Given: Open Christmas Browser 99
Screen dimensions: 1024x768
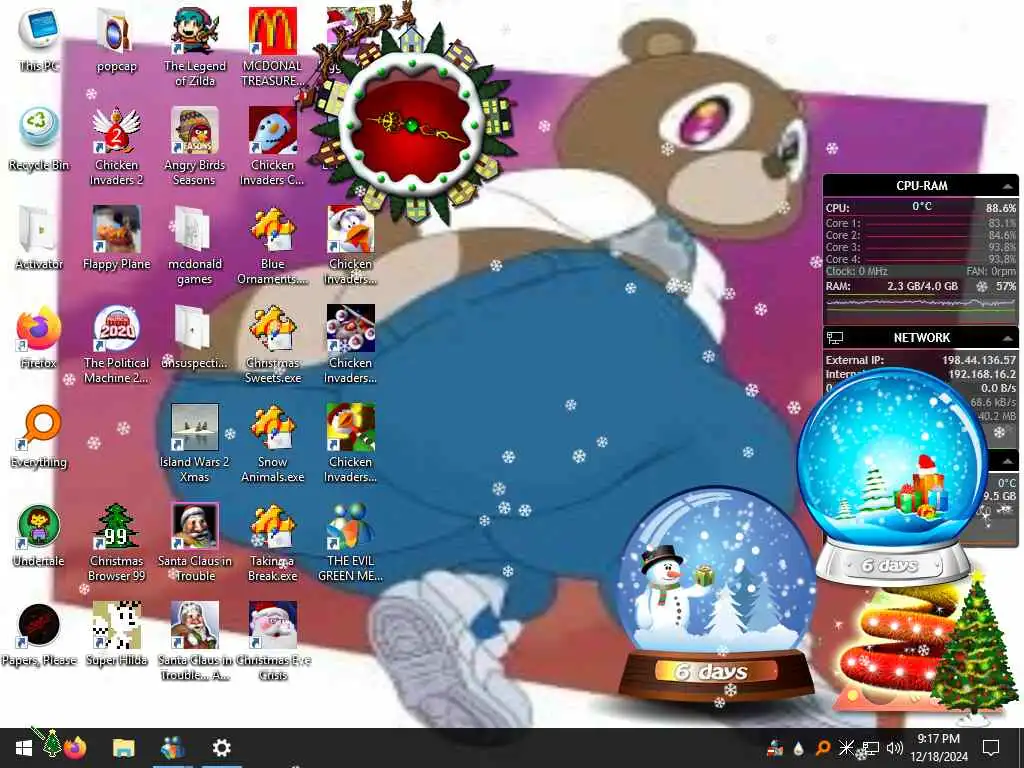Looking at the screenshot, I should click(x=116, y=542).
